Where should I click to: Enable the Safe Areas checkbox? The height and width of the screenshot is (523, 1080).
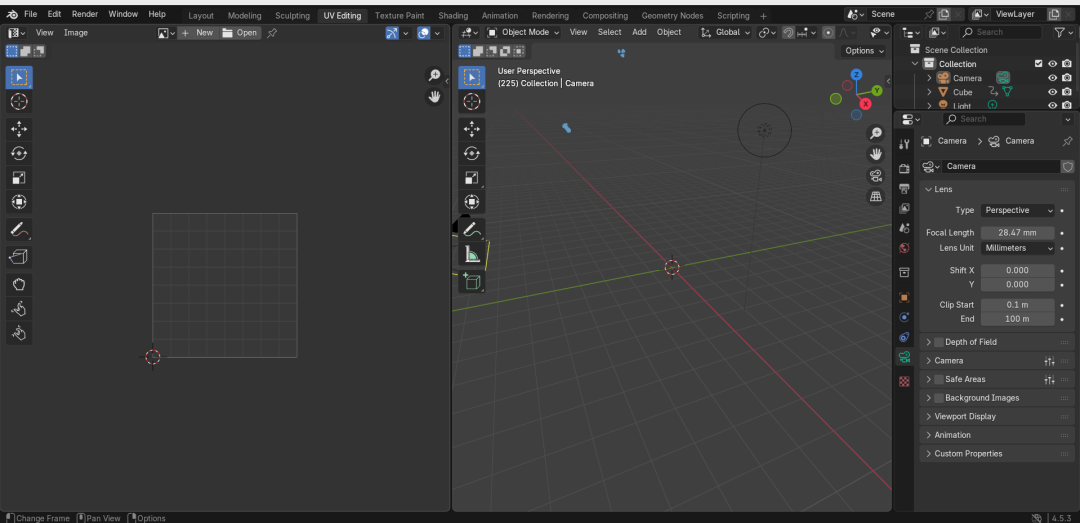pyautogui.click(x=938, y=379)
